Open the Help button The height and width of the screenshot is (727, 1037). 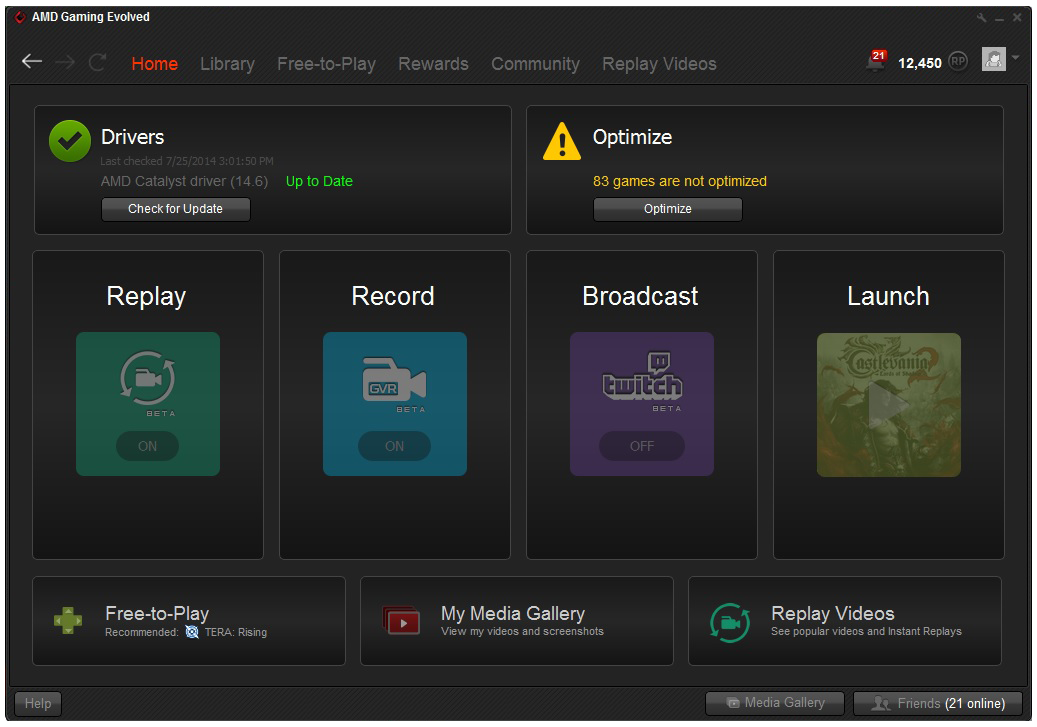(x=38, y=703)
